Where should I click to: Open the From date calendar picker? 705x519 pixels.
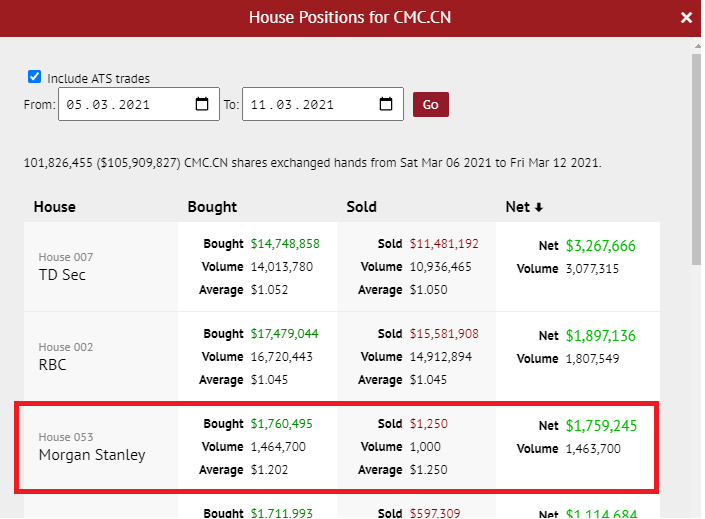click(201, 105)
